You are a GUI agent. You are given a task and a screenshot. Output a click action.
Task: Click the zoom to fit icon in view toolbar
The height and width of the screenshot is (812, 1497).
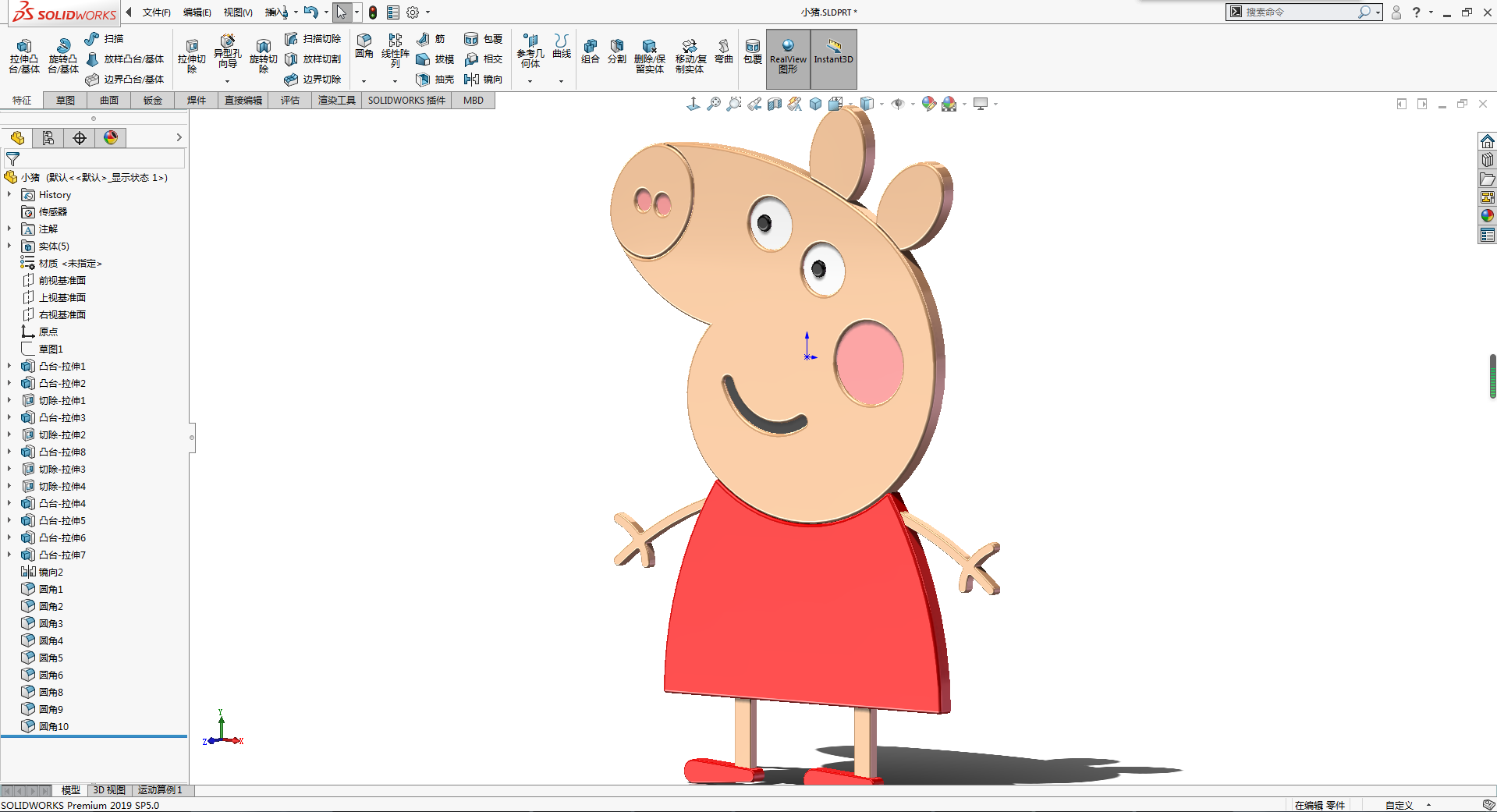click(714, 104)
